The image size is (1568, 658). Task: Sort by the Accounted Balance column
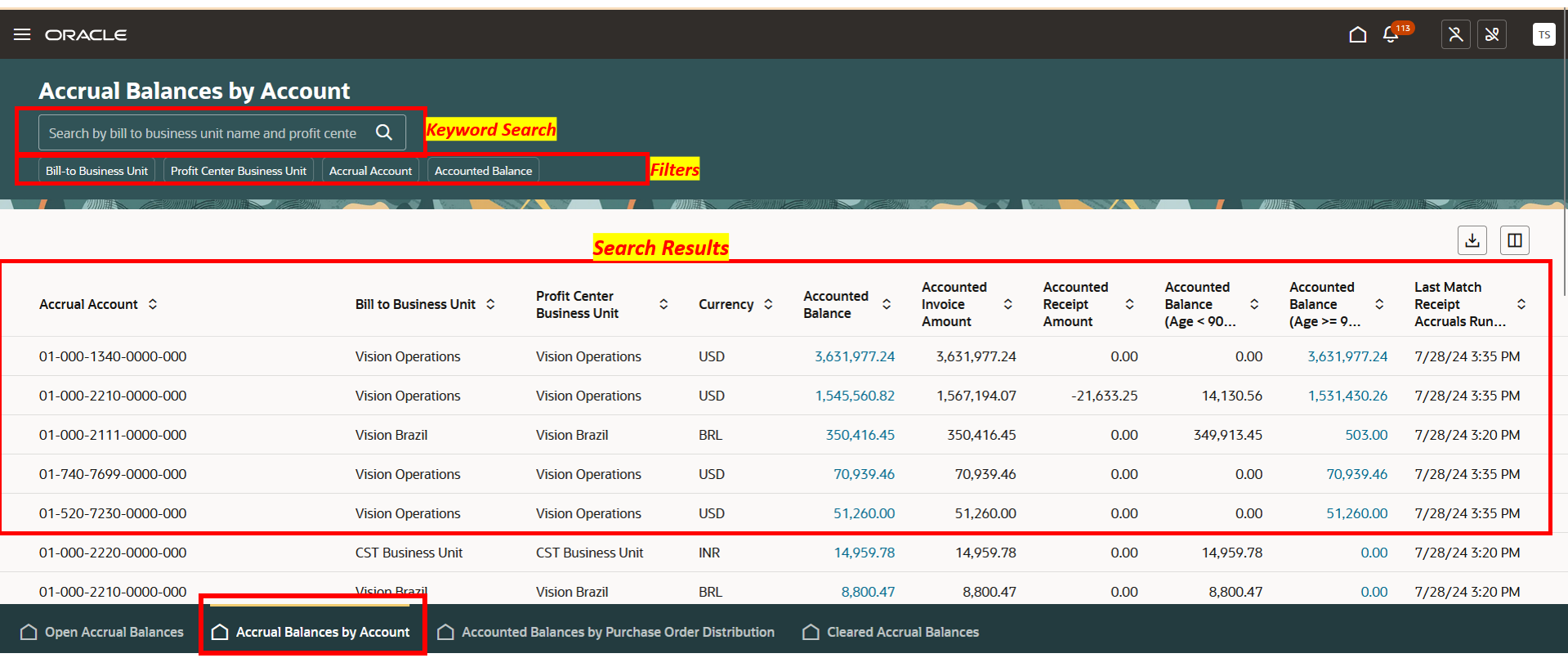coord(887,304)
